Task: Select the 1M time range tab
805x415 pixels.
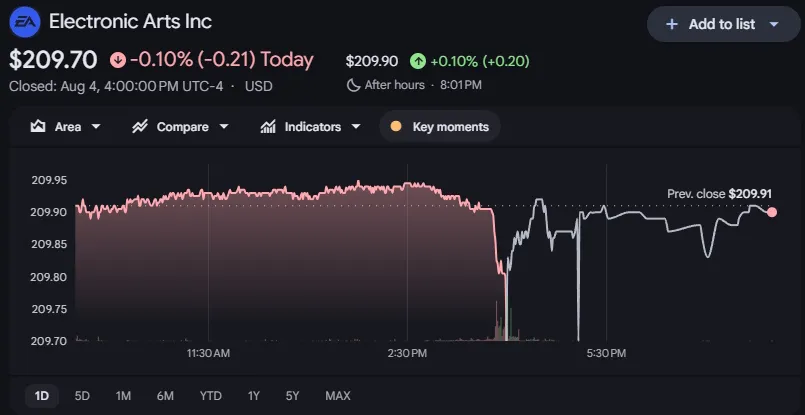Action: click(x=123, y=396)
